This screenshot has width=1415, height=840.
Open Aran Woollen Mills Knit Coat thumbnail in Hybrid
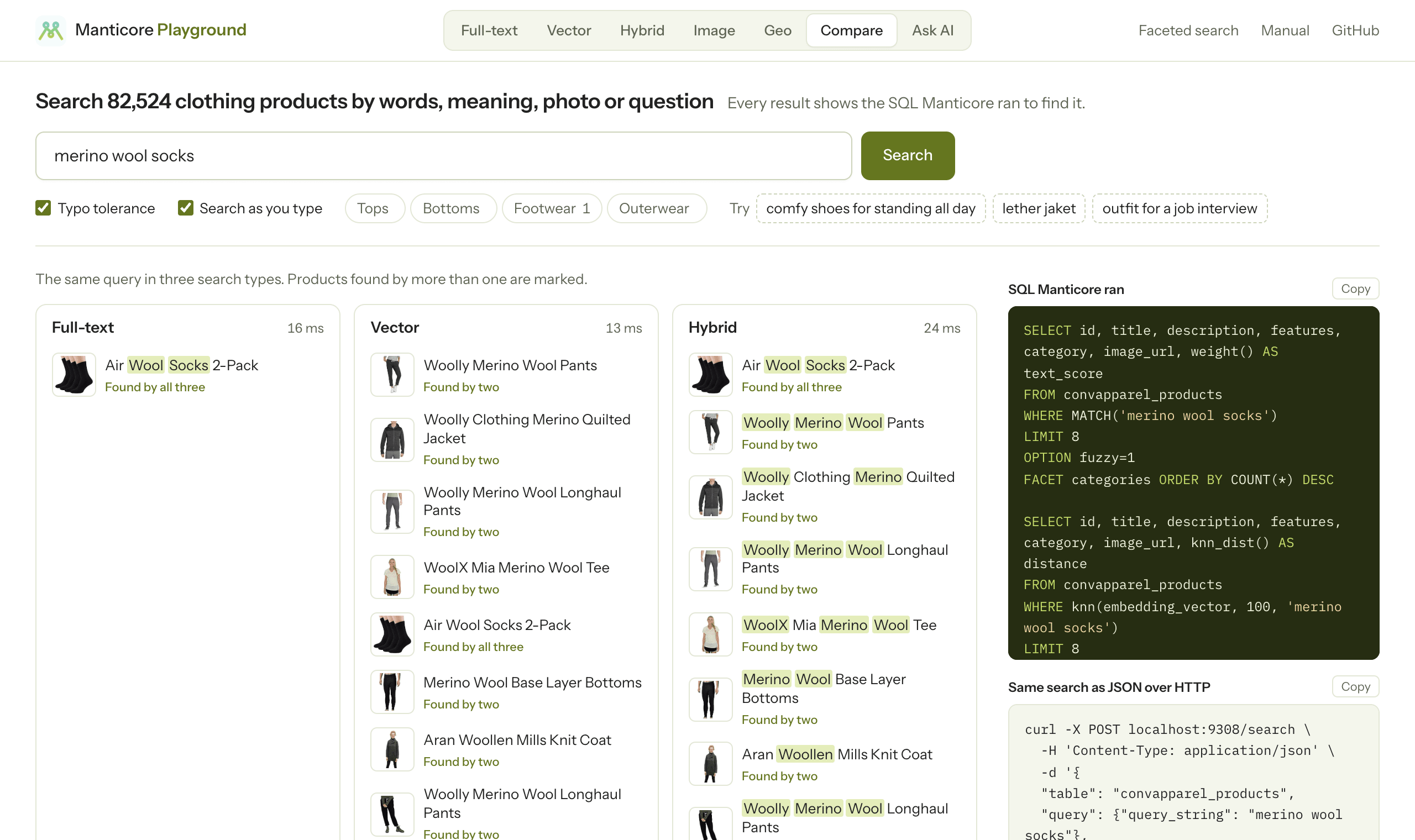point(710,764)
